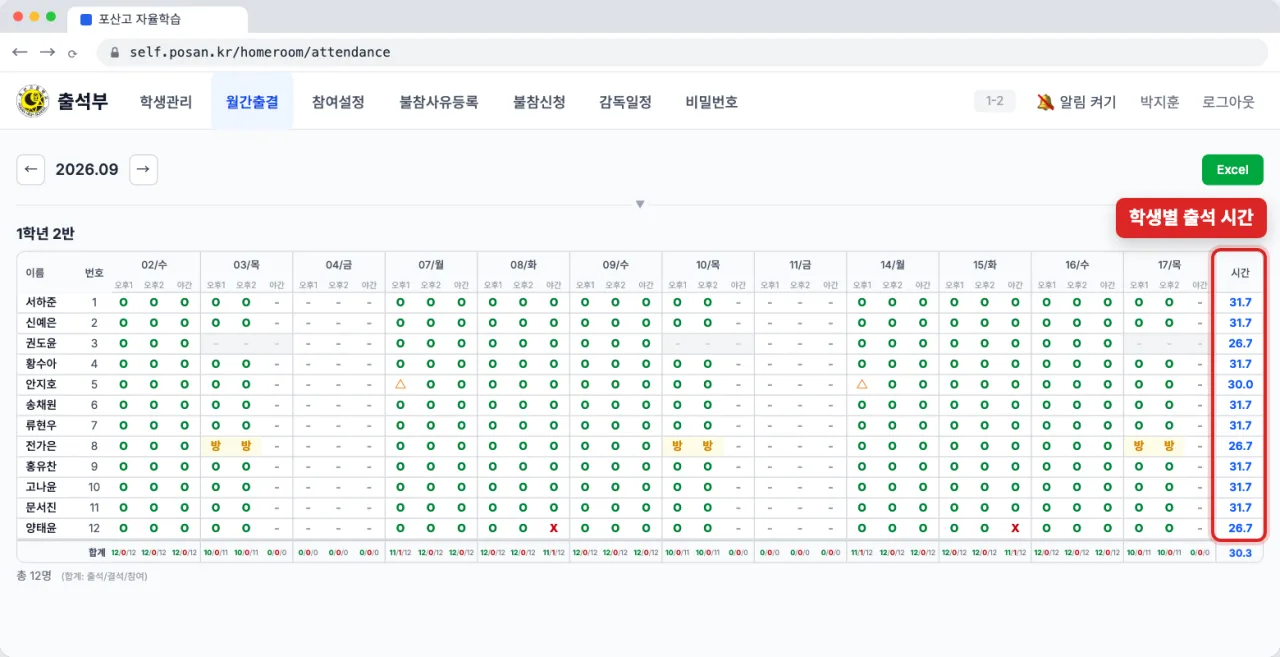1280x657 pixels.
Task: Open the 감독일정 menu
Action: click(x=626, y=101)
